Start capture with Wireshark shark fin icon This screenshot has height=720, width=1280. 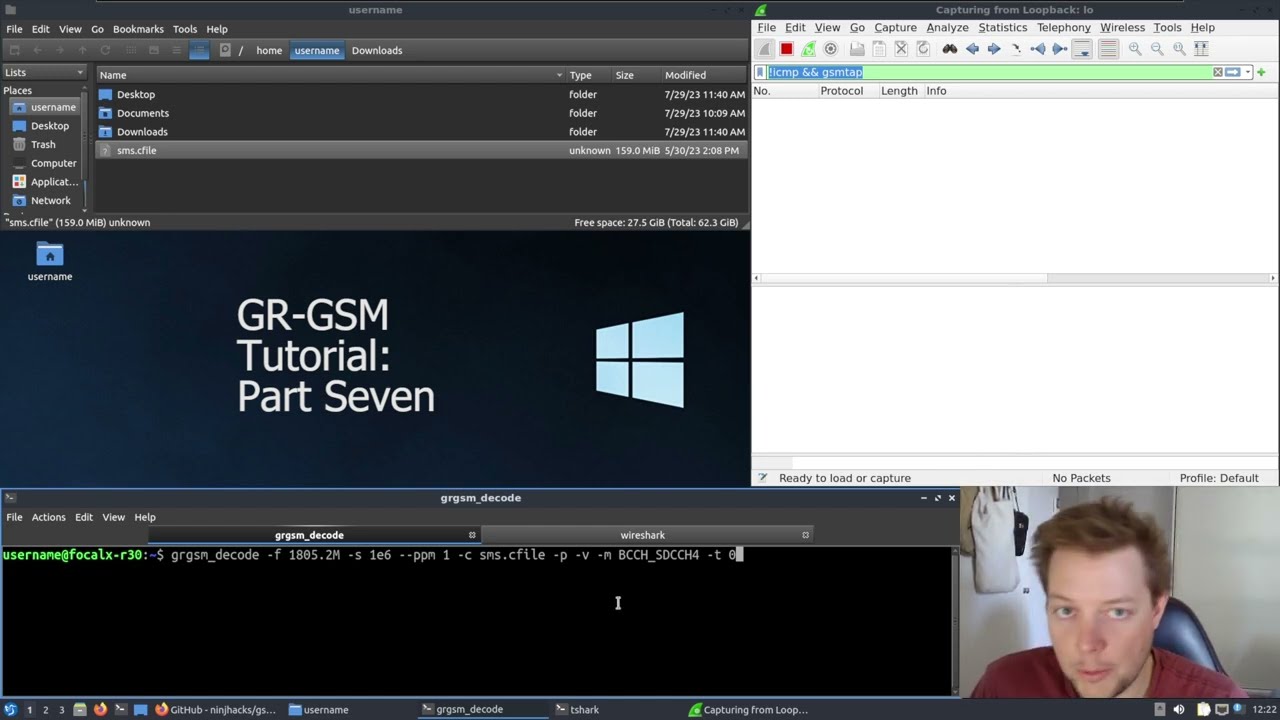pyautogui.click(x=764, y=49)
